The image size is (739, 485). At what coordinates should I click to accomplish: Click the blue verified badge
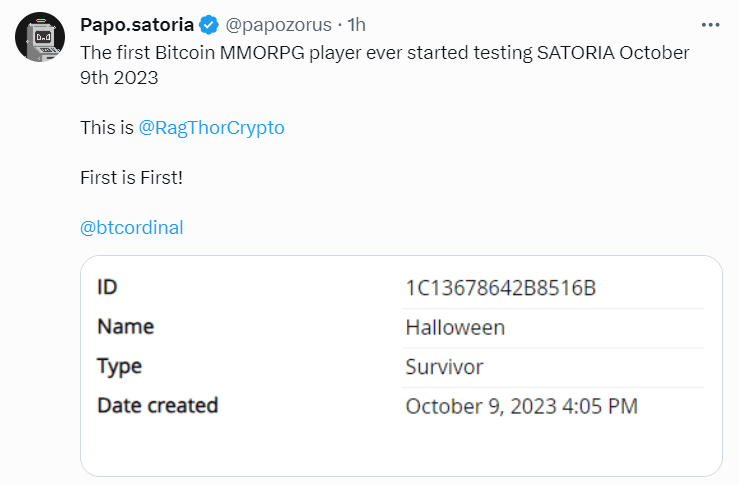point(209,25)
